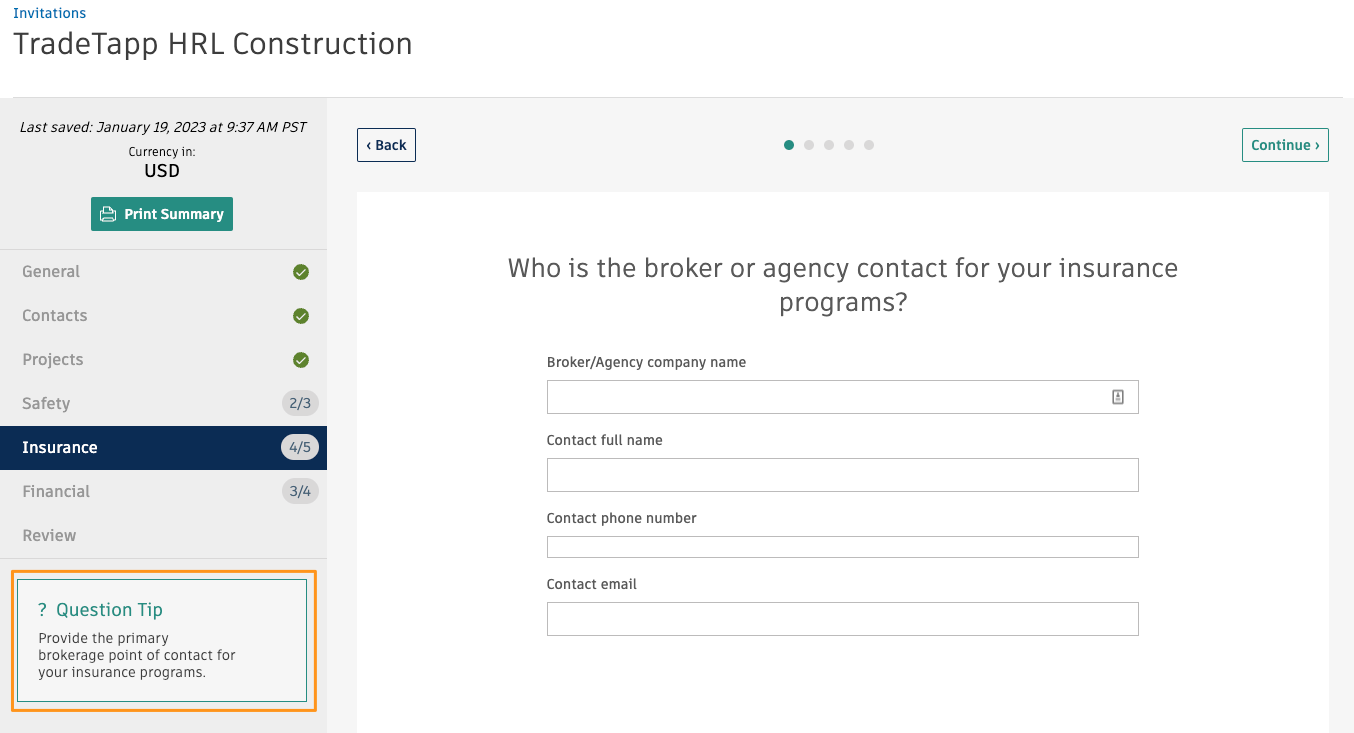Click the green checkmark beside General

click(301, 272)
